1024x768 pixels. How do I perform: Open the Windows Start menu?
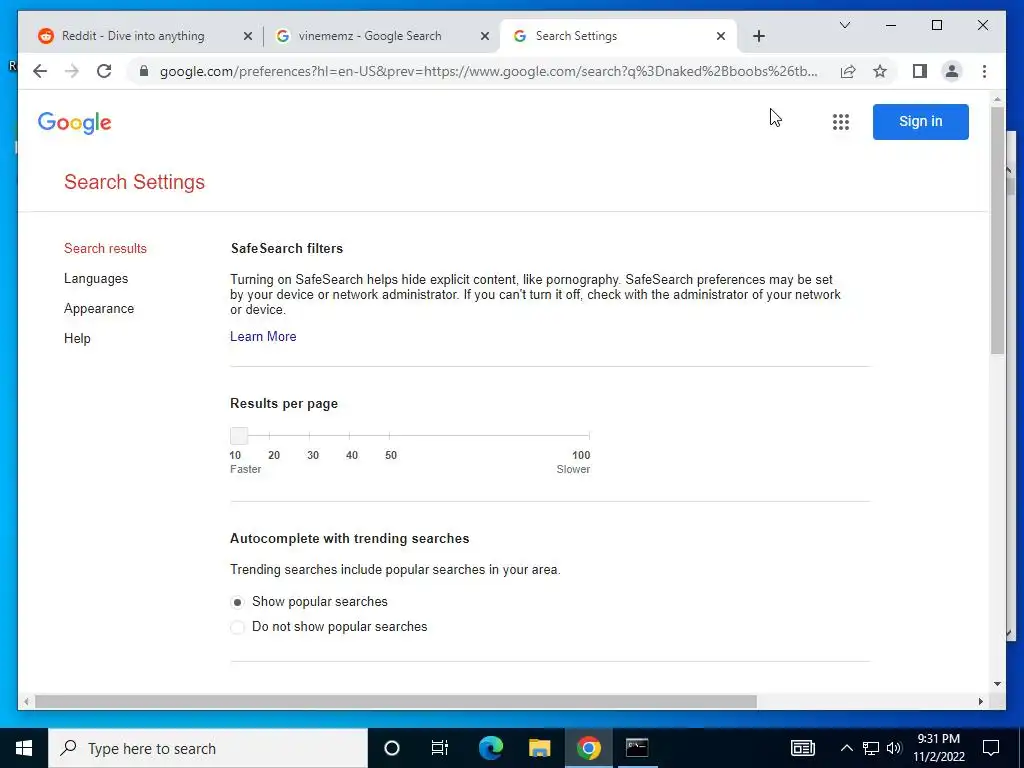(x=24, y=748)
